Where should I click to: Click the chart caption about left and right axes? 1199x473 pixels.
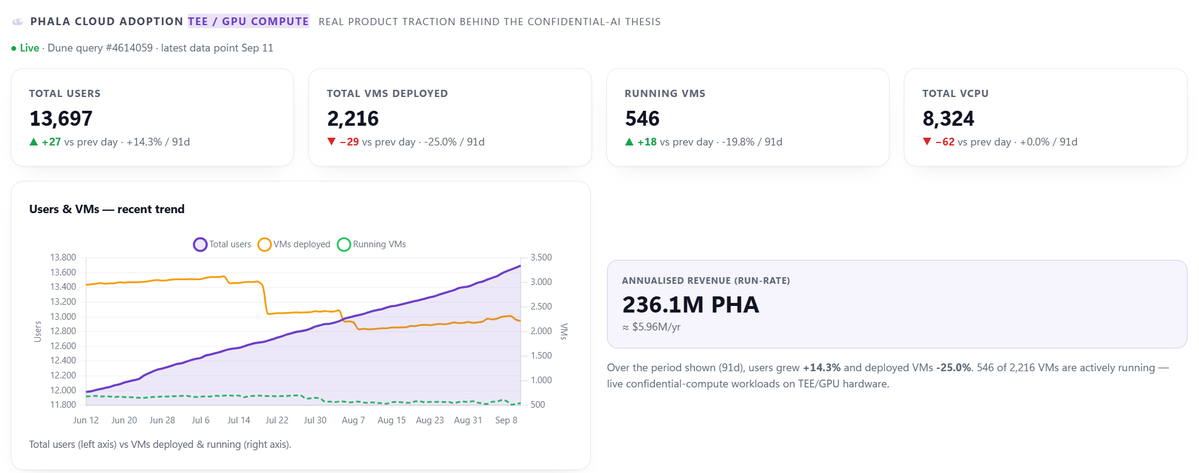click(160, 444)
